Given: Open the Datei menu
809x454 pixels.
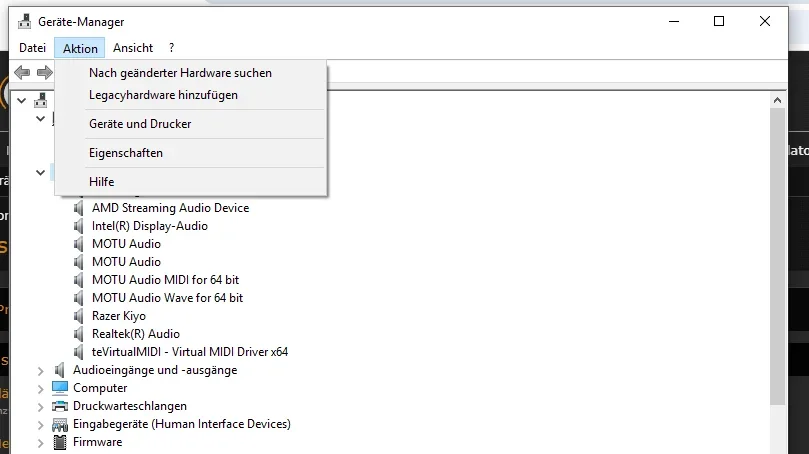Looking at the screenshot, I should [x=33, y=48].
